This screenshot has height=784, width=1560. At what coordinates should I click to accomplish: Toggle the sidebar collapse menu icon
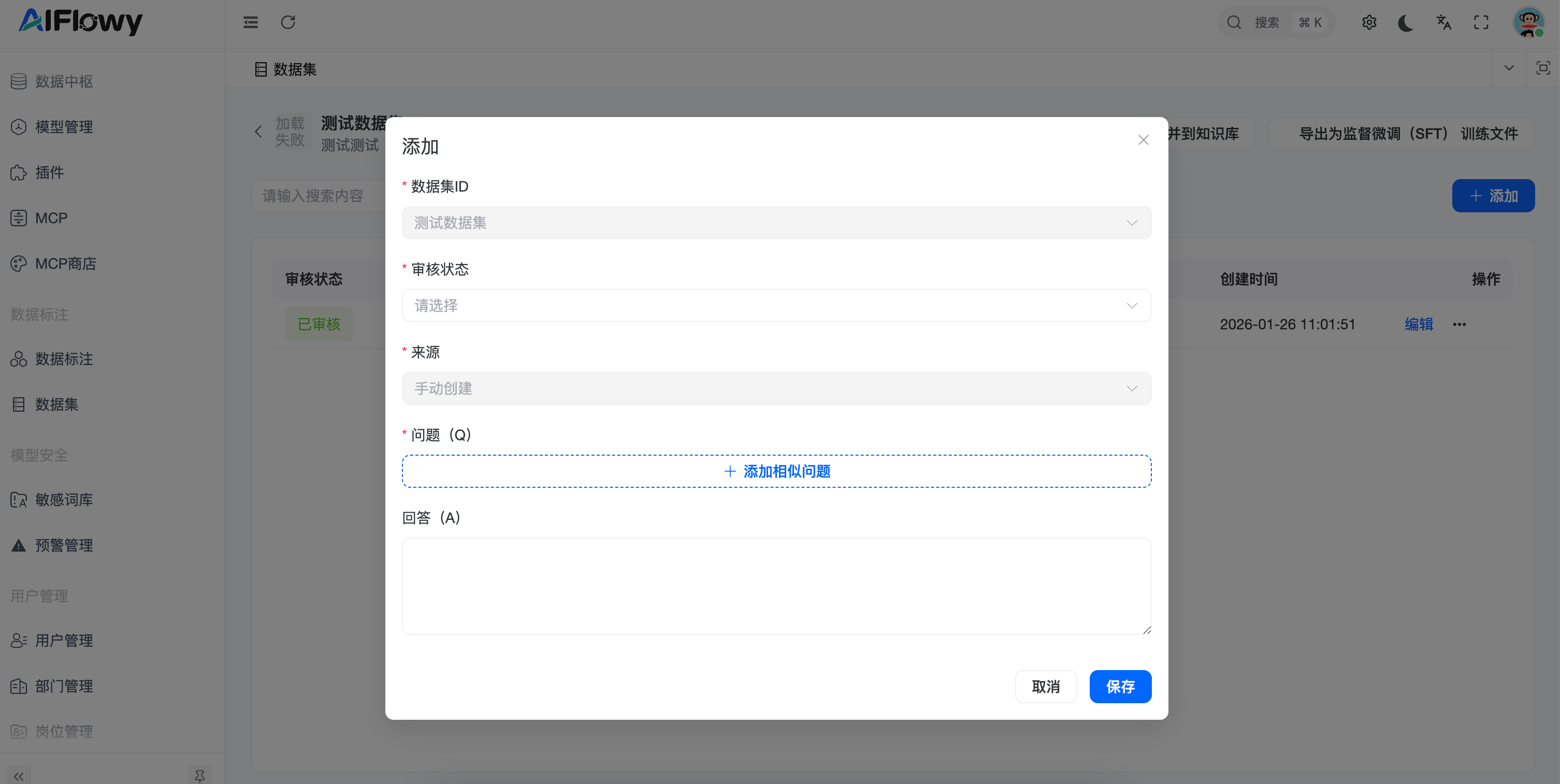[251, 22]
